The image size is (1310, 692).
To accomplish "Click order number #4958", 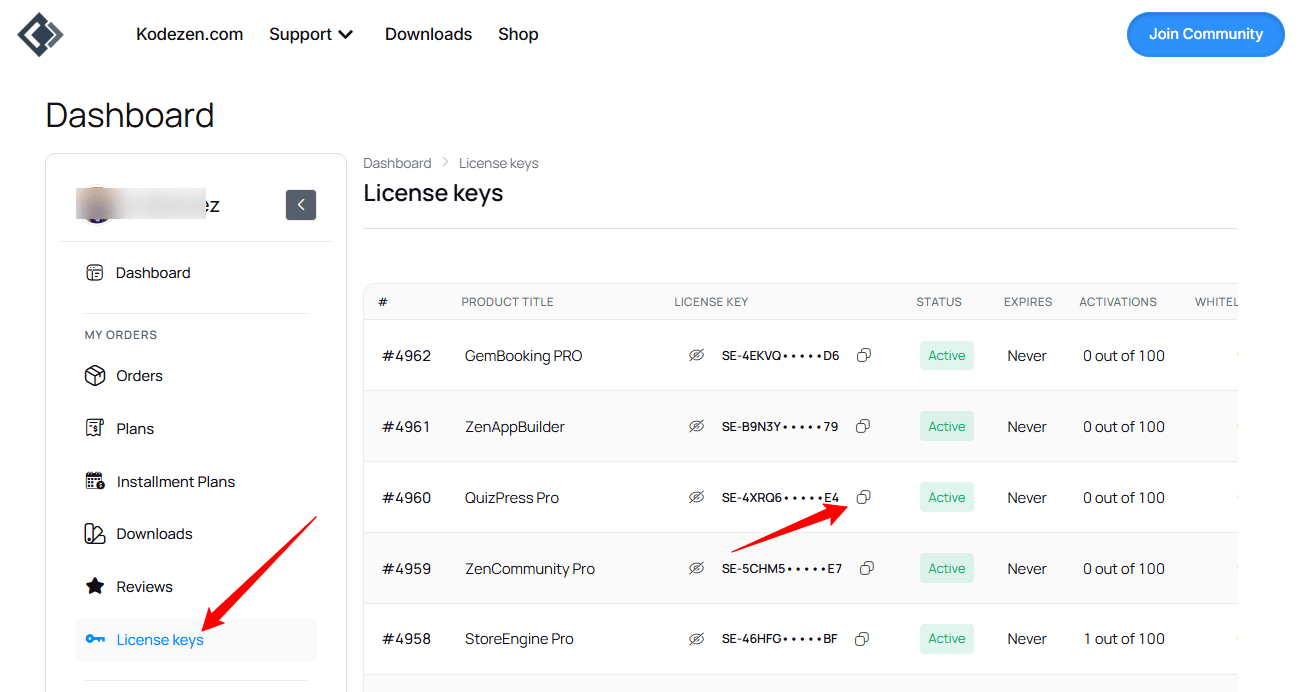I will coord(406,638).
